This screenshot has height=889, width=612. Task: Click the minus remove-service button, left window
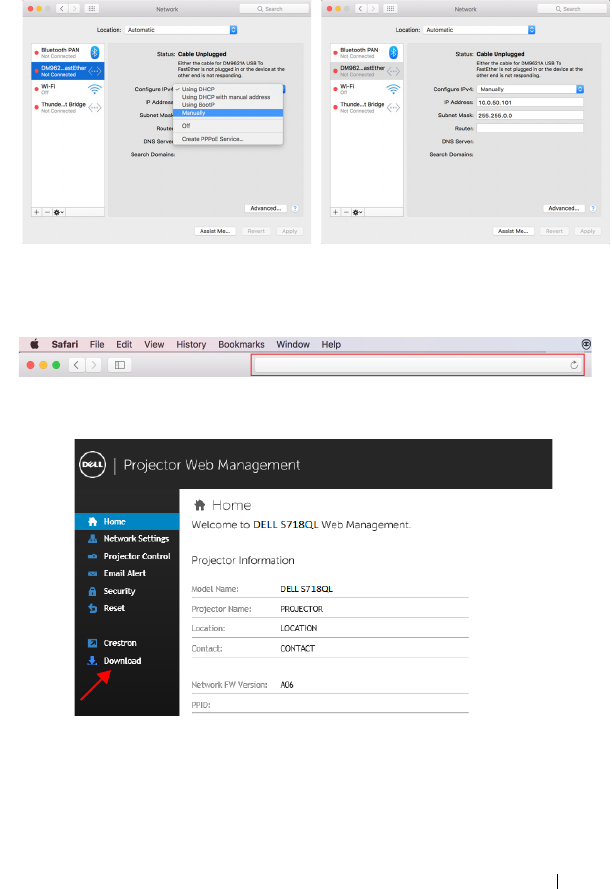coord(48,212)
